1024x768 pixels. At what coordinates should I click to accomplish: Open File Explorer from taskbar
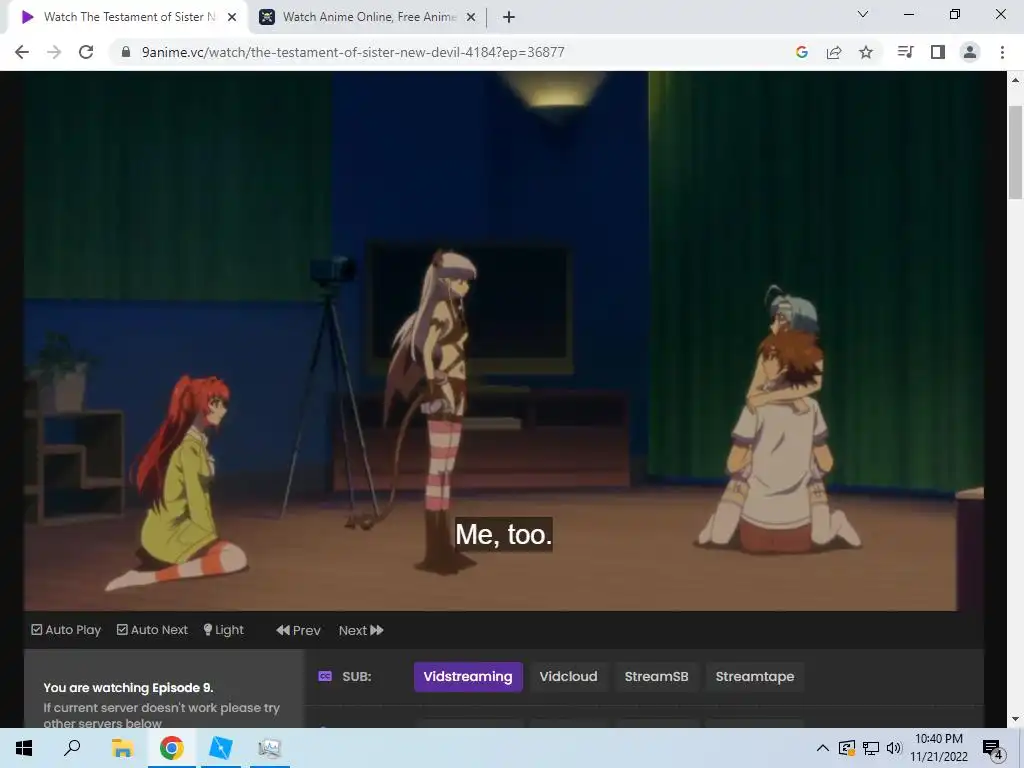[122, 748]
